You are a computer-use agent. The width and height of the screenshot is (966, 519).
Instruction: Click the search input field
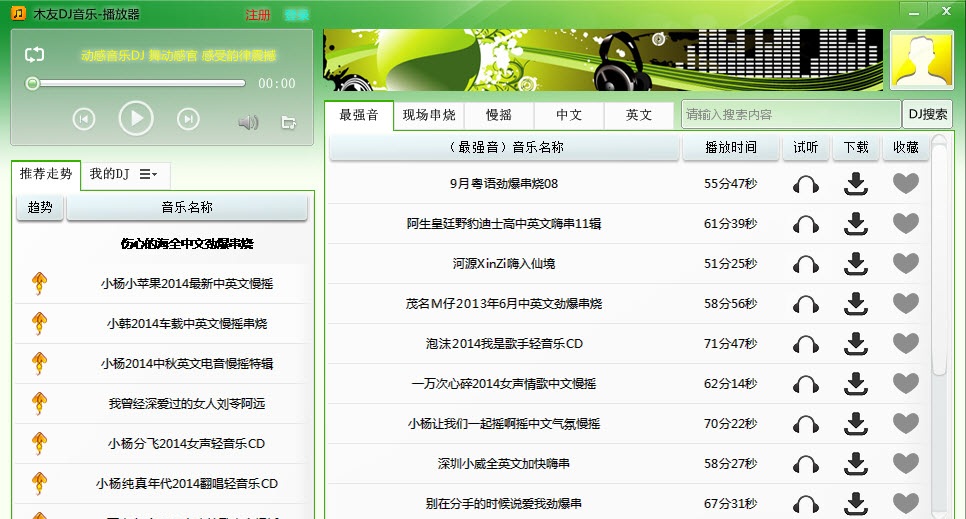[x=790, y=115]
